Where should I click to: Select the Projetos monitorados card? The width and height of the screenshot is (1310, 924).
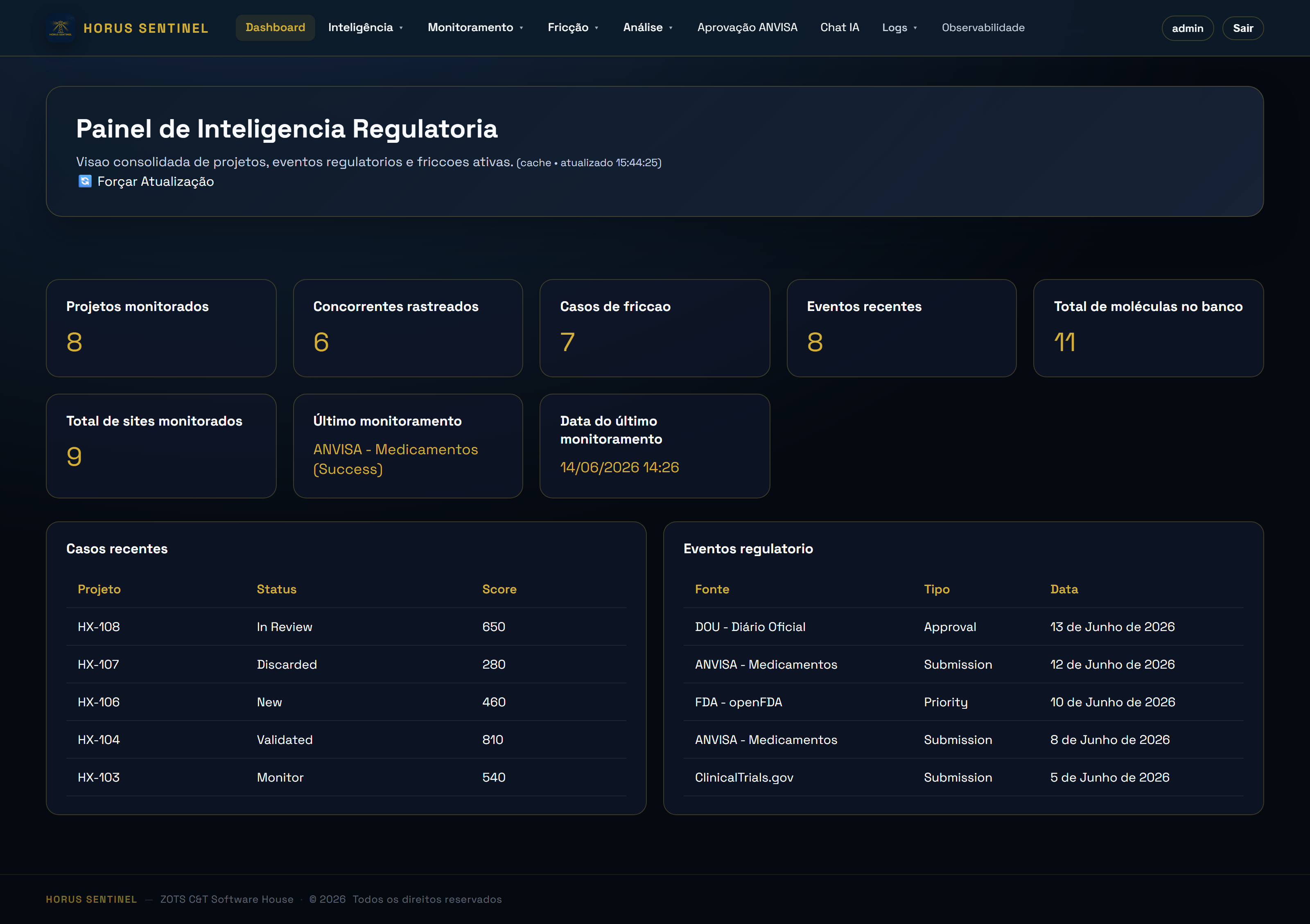pyautogui.click(x=161, y=328)
